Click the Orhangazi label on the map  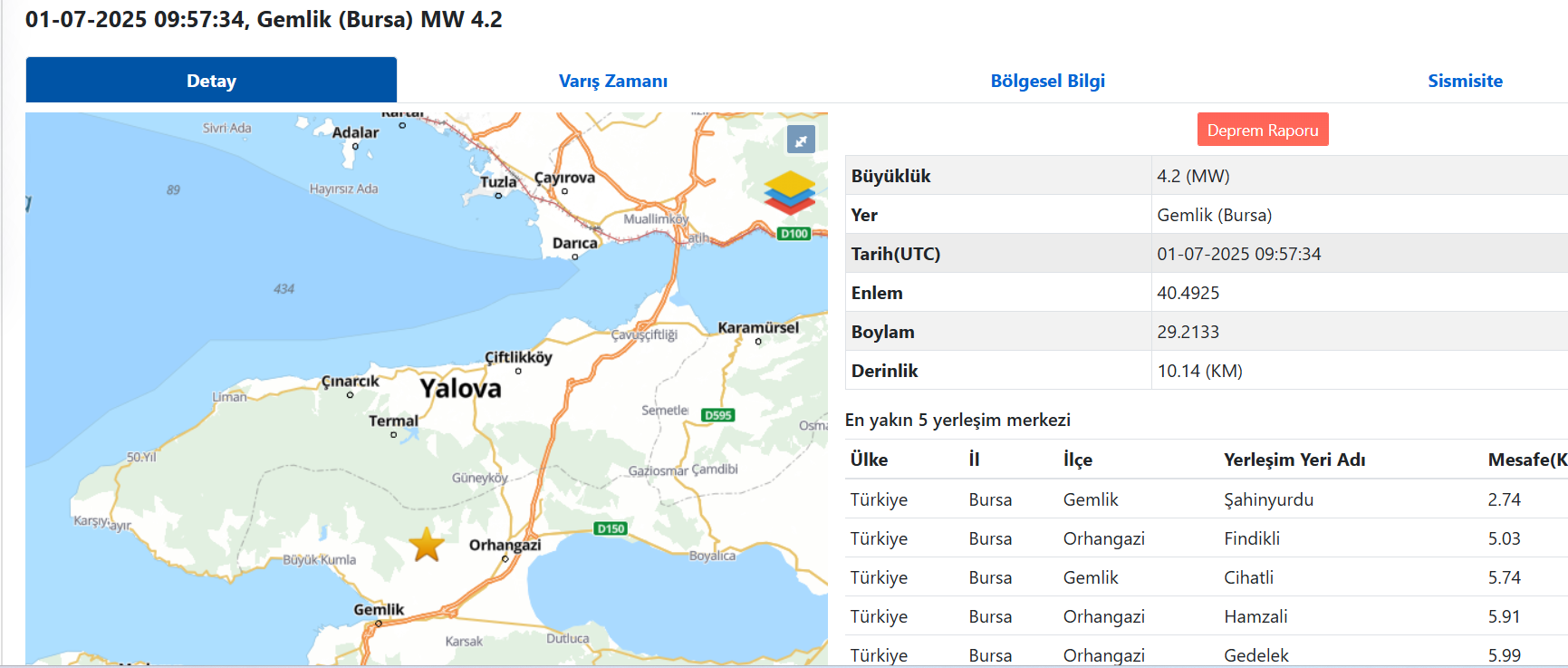coord(505,545)
